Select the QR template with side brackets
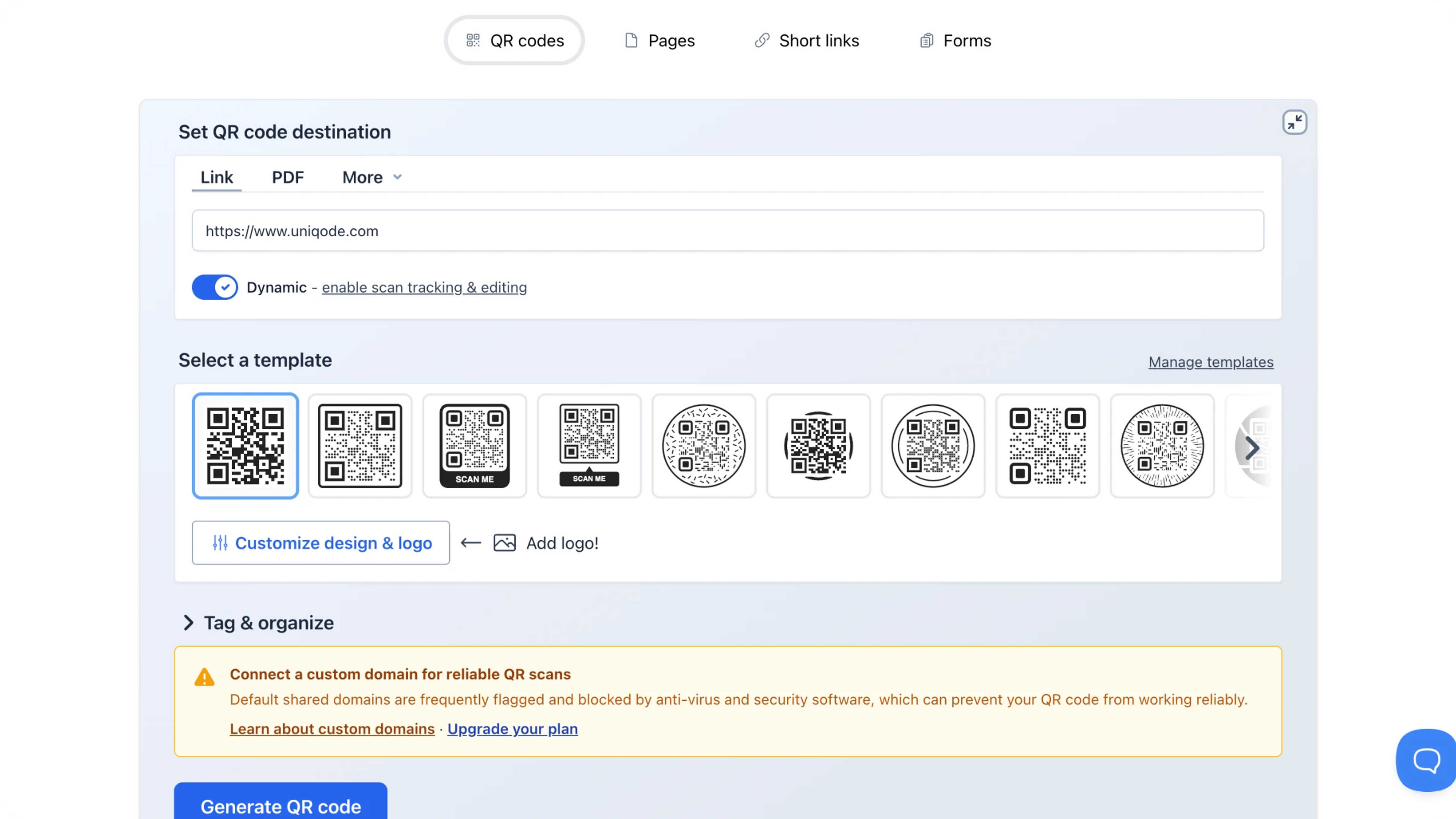Viewport: 1456px width, 819px height. tap(819, 446)
